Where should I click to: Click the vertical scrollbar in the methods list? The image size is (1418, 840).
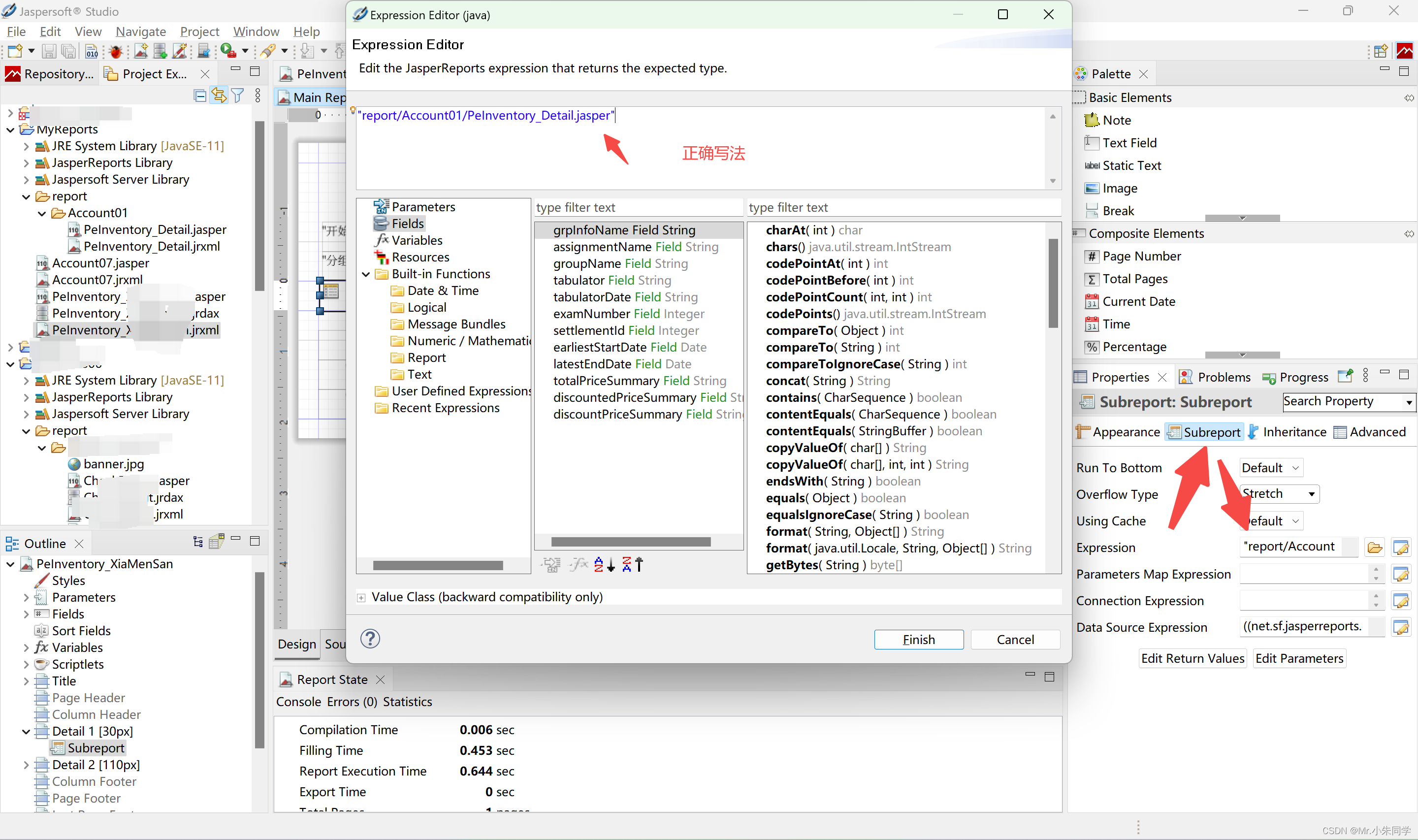point(1053,283)
